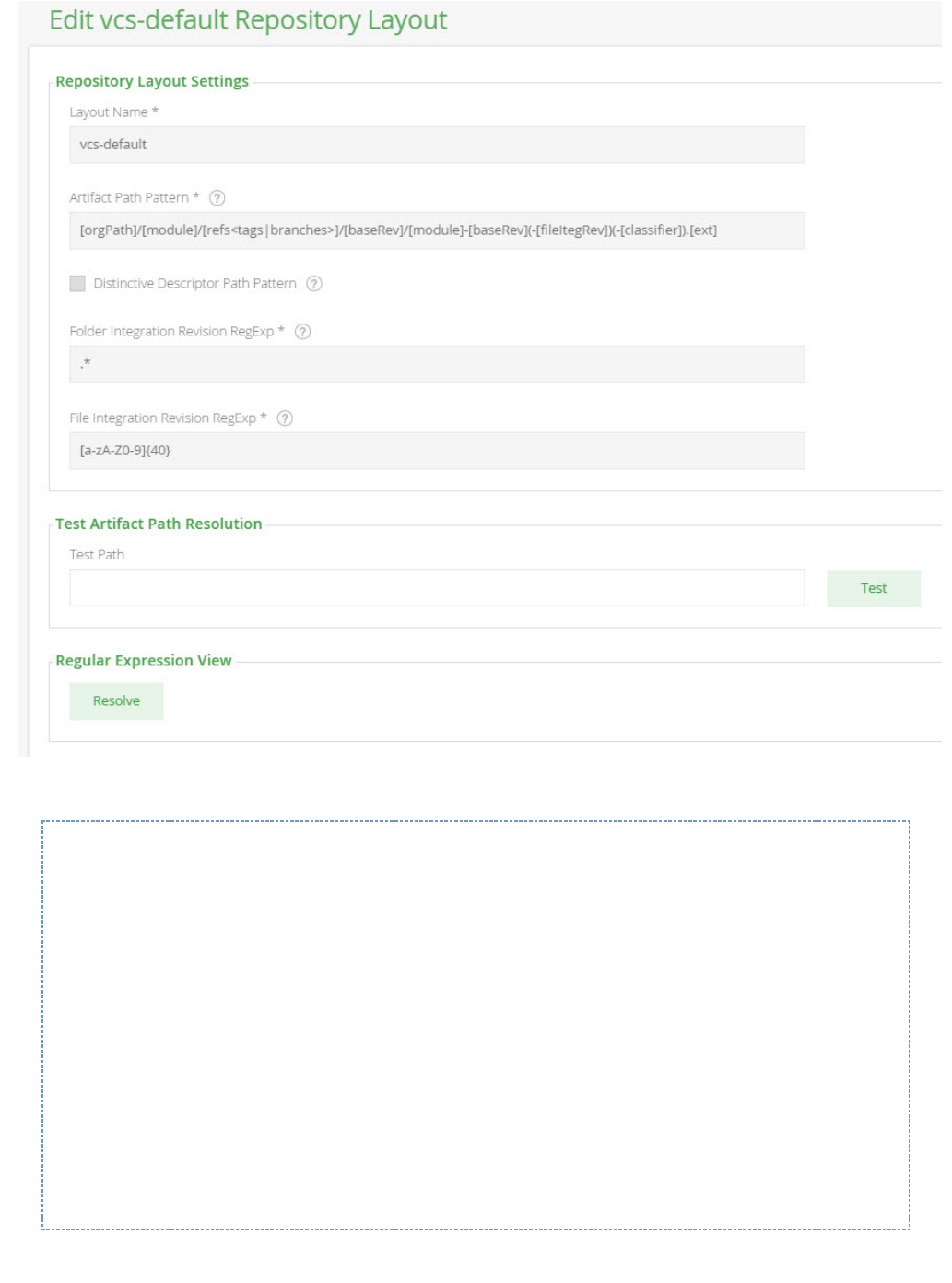Viewport: 952px width, 1283px height.
Task: Click inside the empty dashed-border box
Action: [476, 1025]
